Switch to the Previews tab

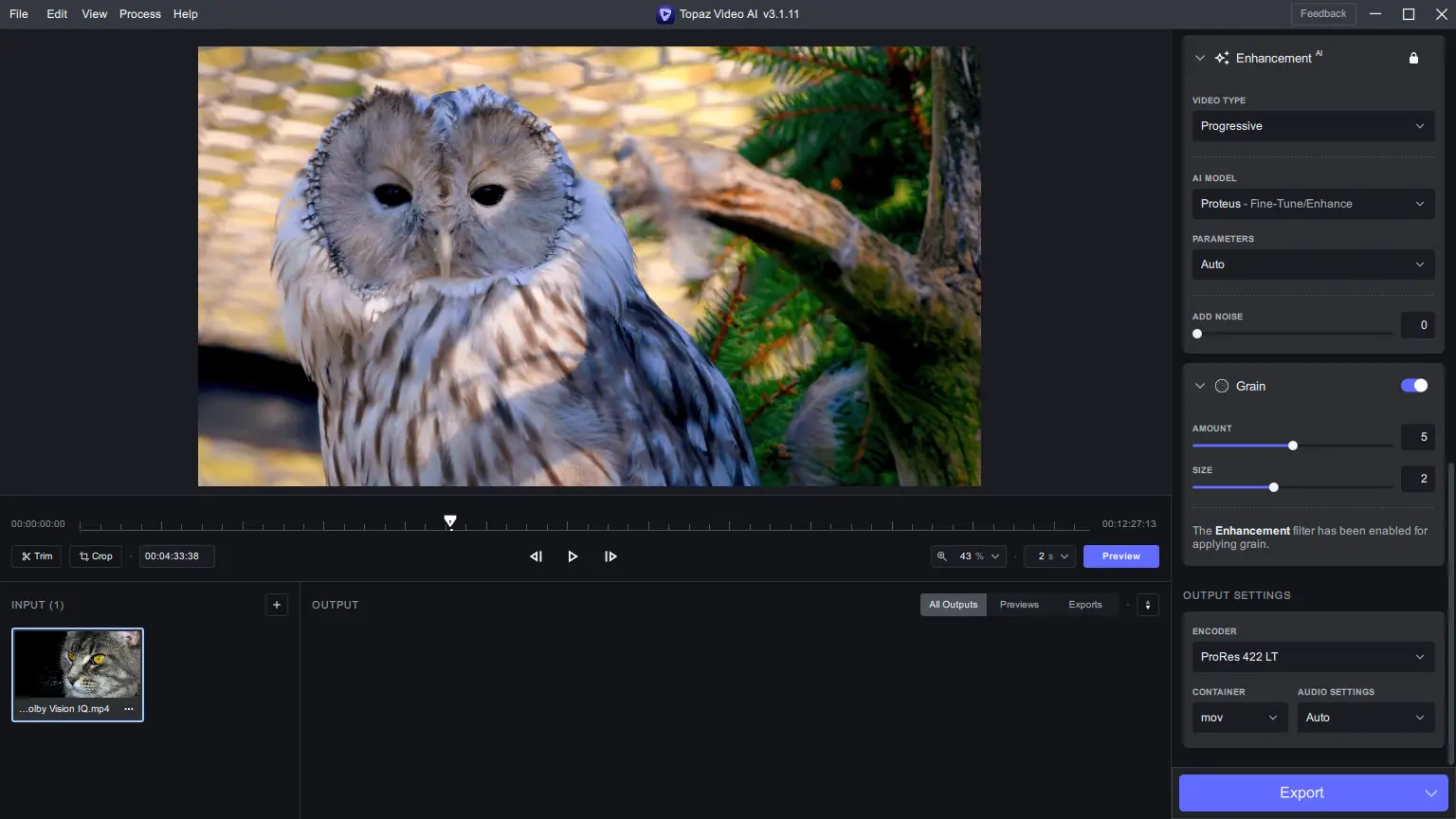1019,605
